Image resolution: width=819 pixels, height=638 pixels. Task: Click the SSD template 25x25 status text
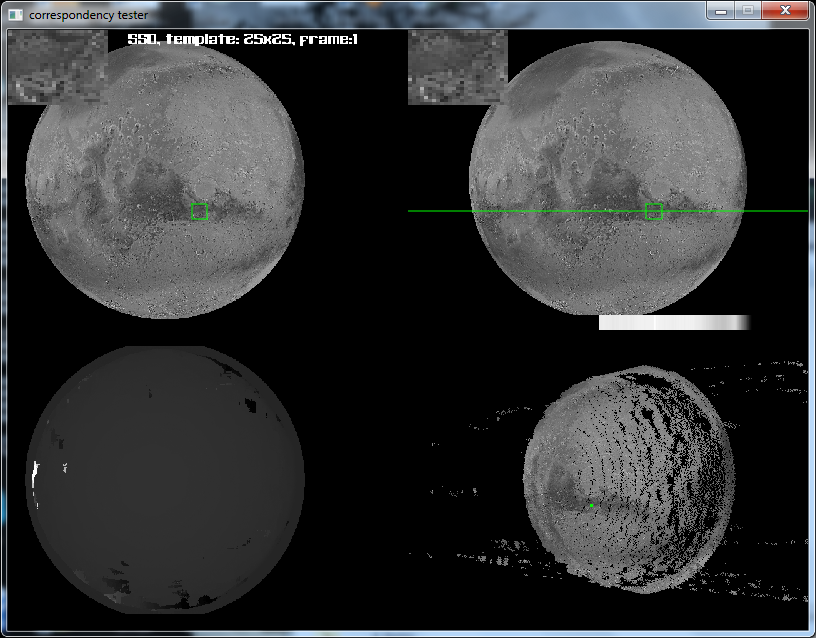(x=243, y=39)
